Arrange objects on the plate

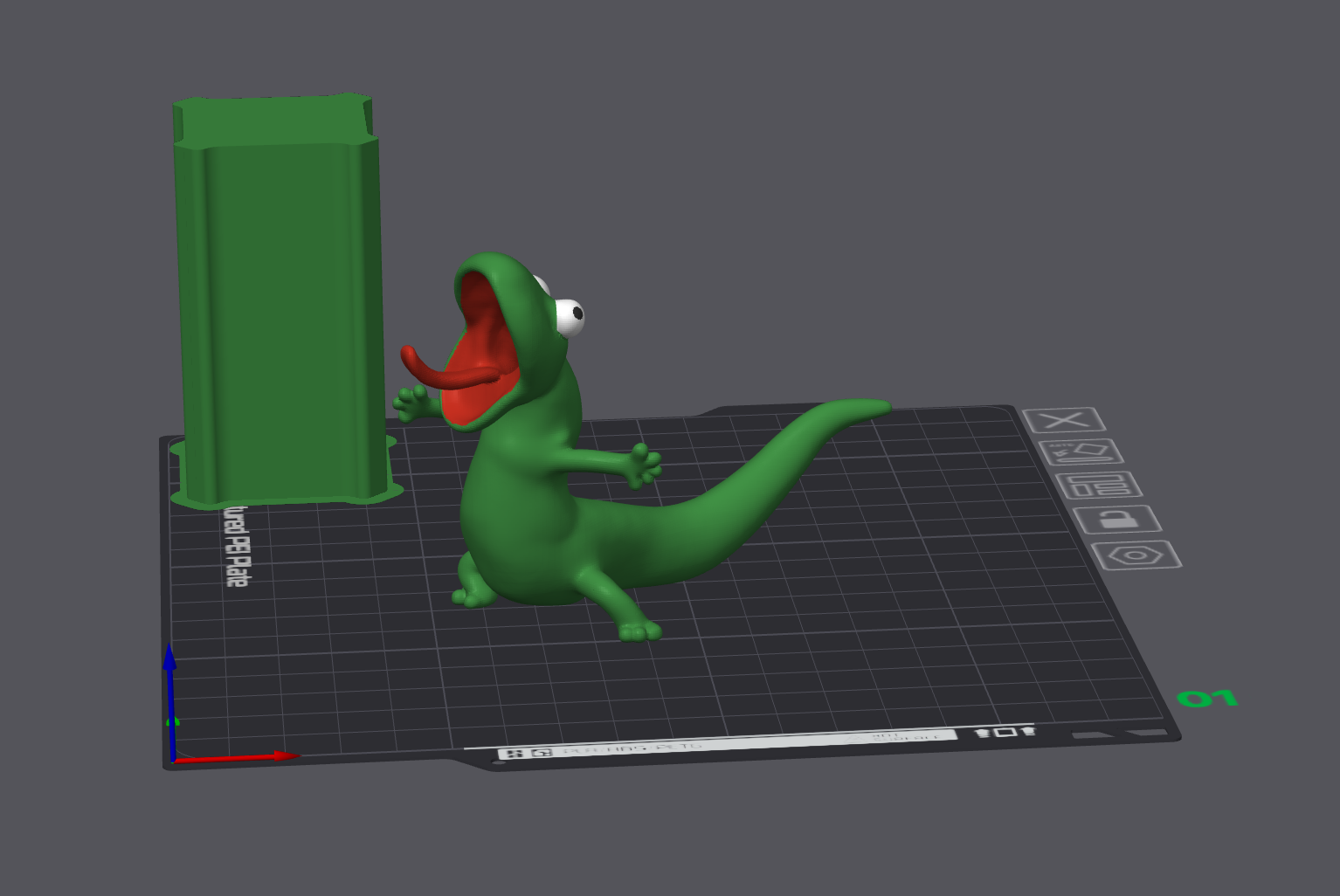click(x=1099, y=485)
